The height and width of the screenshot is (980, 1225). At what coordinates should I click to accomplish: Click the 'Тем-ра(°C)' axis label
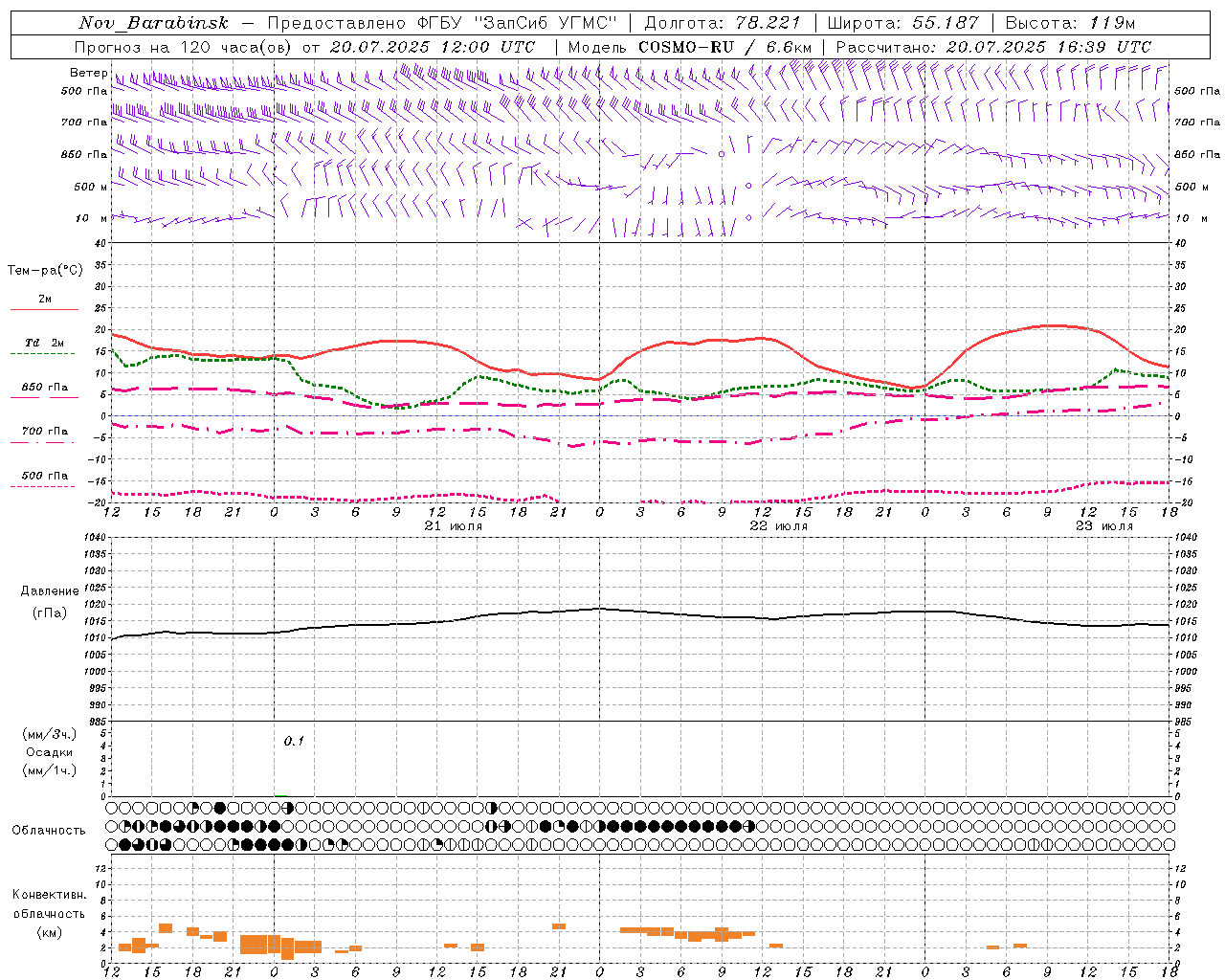45,271
